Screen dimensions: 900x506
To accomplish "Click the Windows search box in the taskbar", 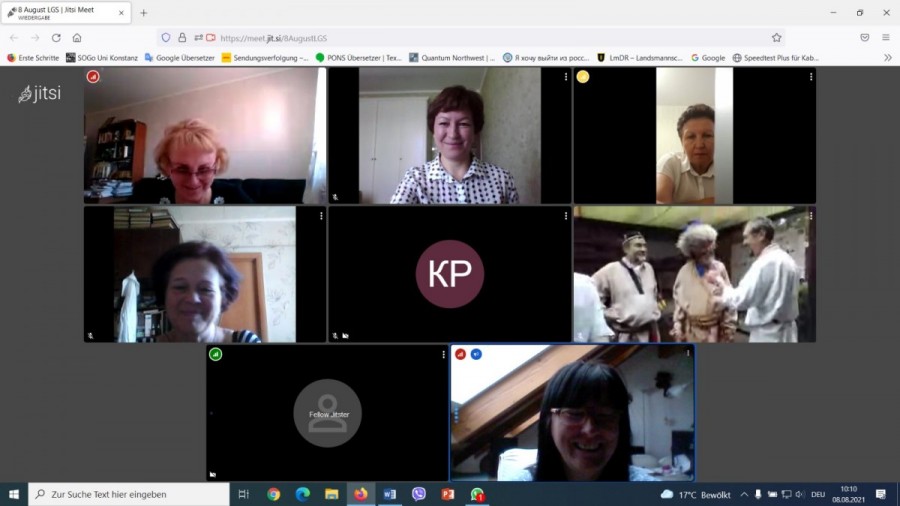I will click(130, 494).
